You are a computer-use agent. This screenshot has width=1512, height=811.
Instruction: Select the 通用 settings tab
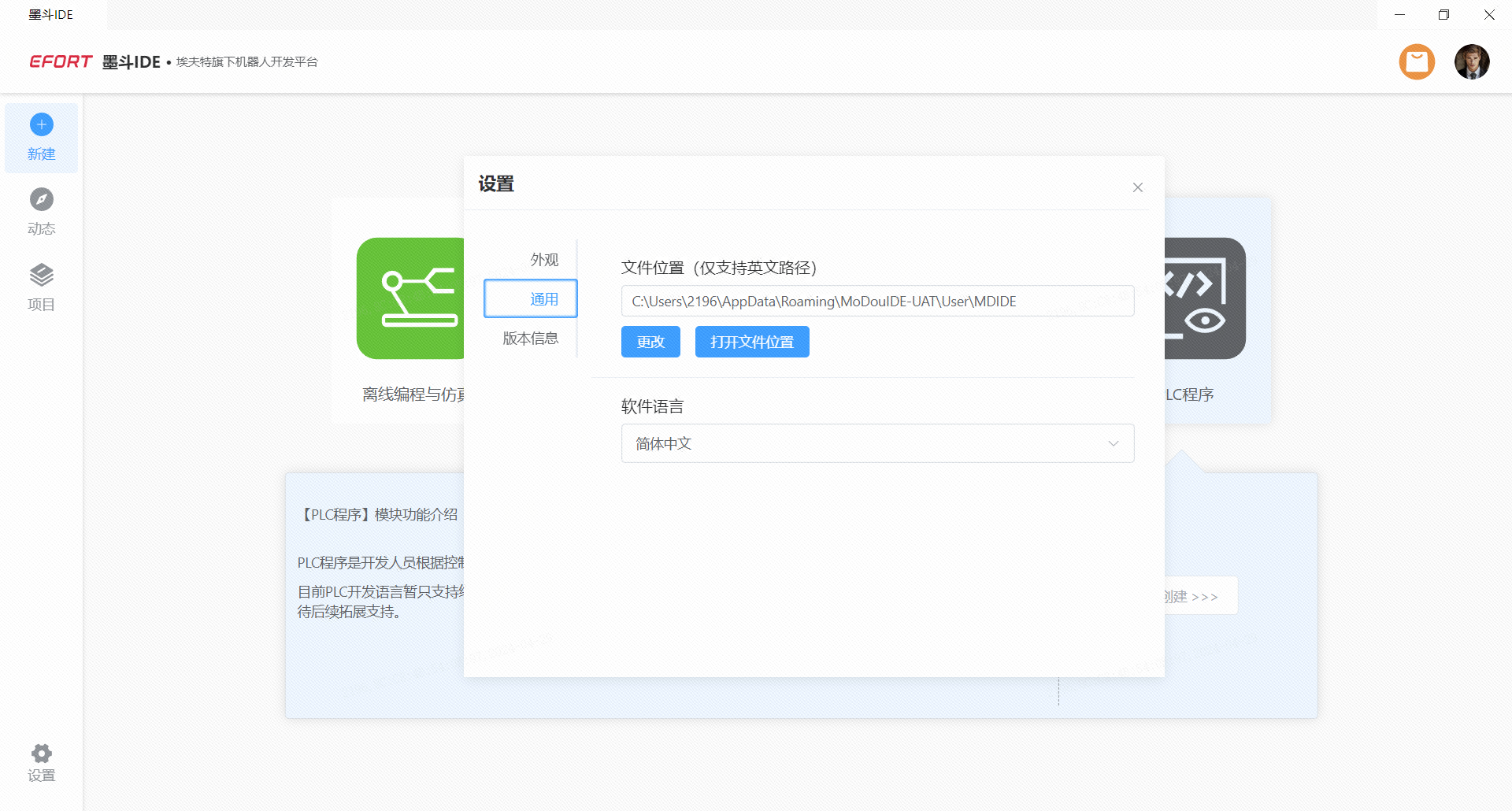tap(543, 299)
